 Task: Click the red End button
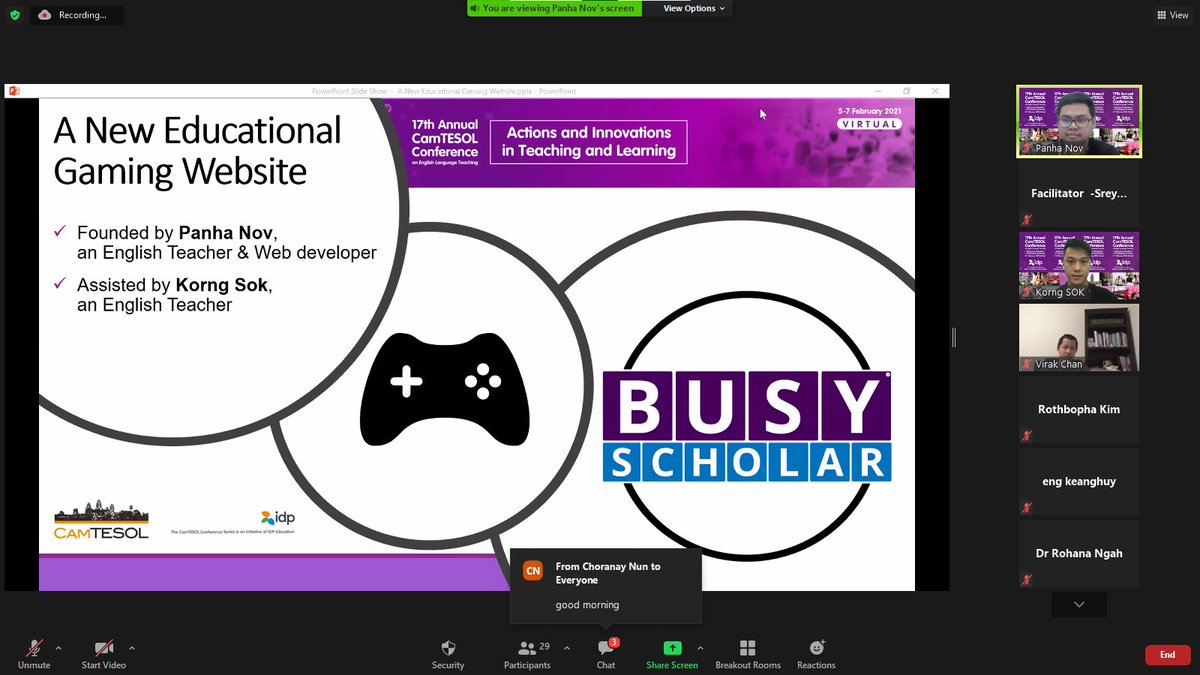point(1167,655)
